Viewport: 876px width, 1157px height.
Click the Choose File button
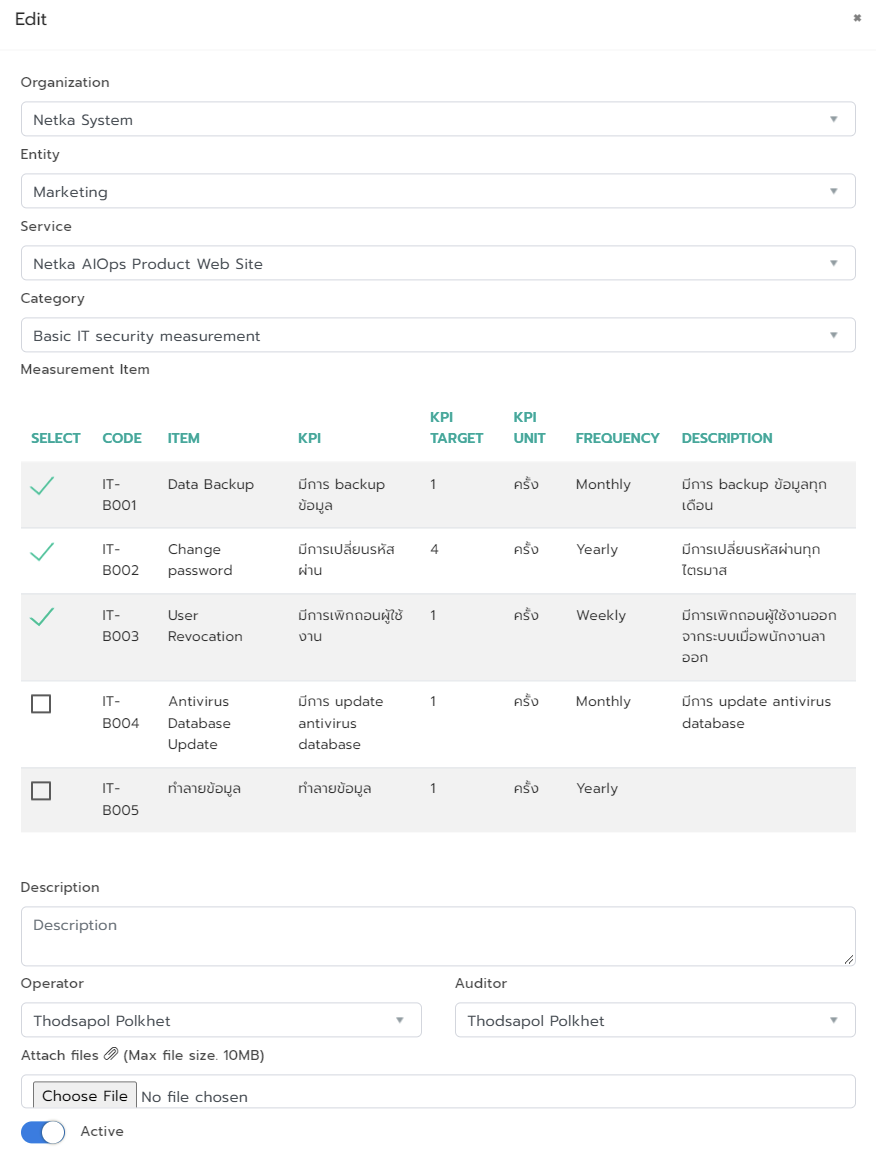pyautogui.click(x=84, y=1095)
